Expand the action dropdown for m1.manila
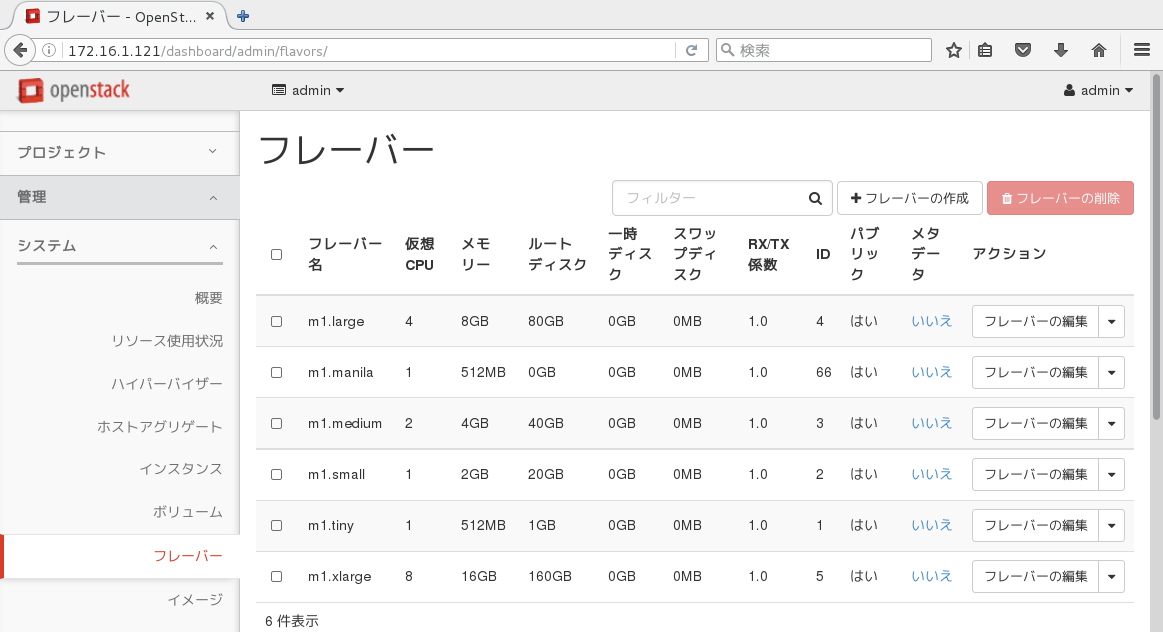 (1112, 372)
